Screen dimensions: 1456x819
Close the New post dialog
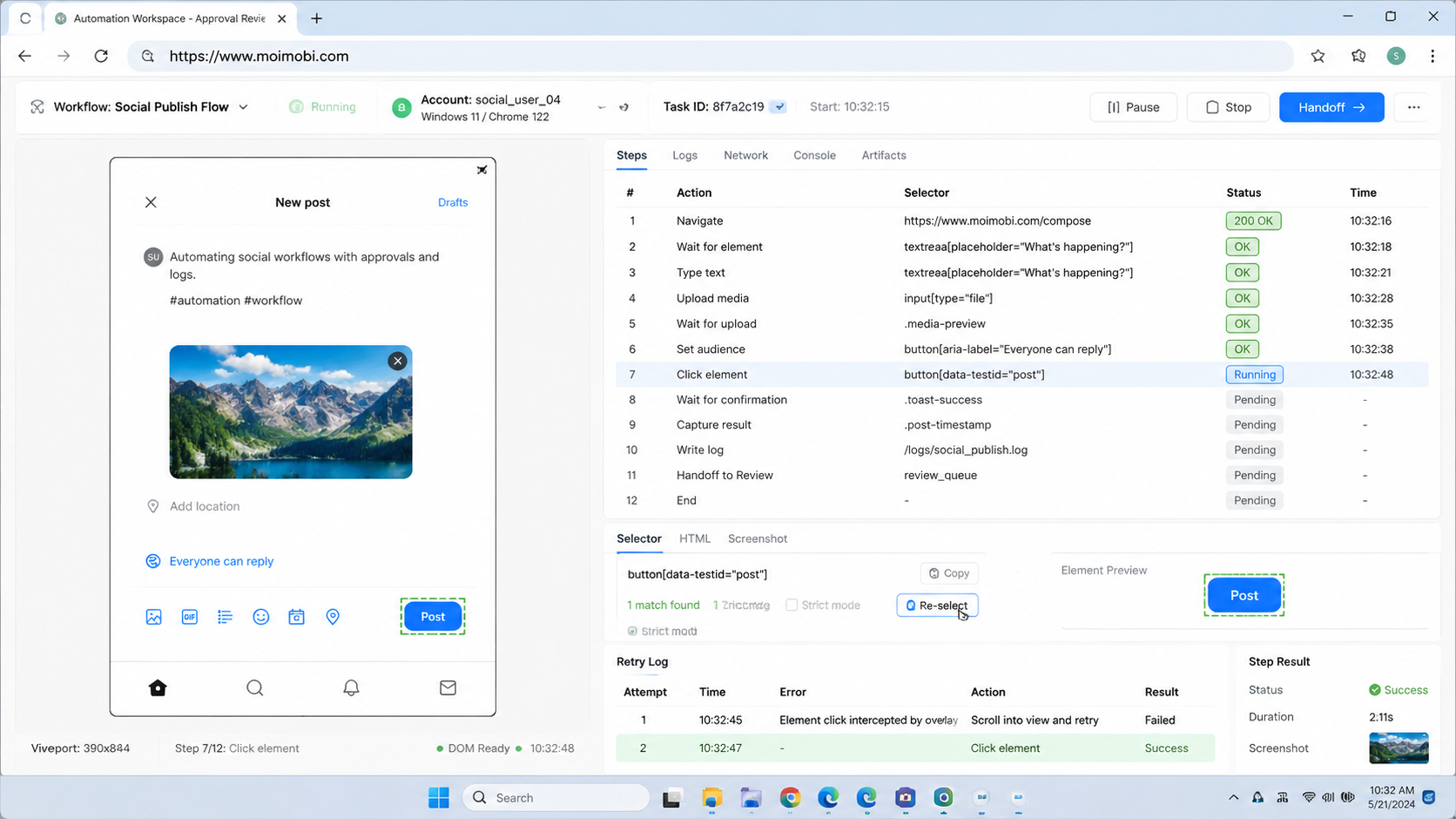point(151,202)
